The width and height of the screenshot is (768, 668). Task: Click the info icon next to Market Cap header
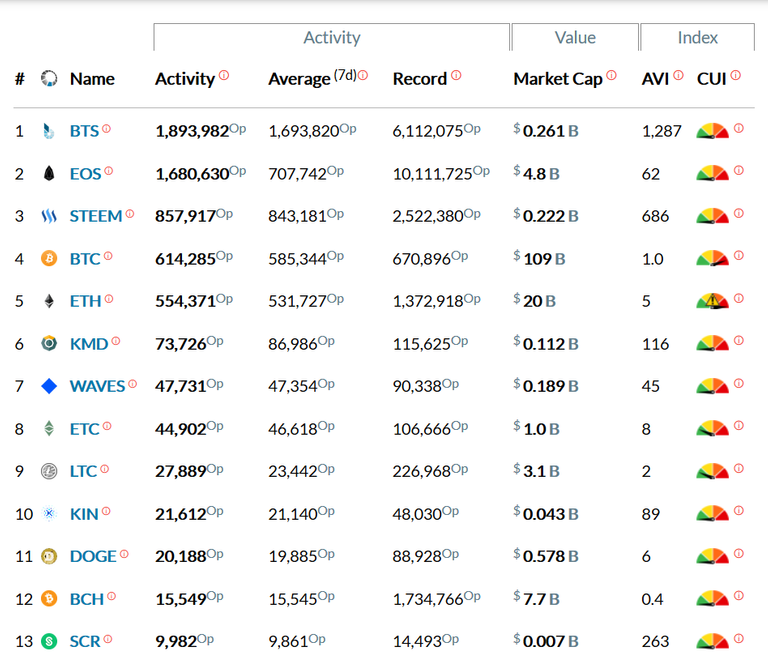click(611, 75)
